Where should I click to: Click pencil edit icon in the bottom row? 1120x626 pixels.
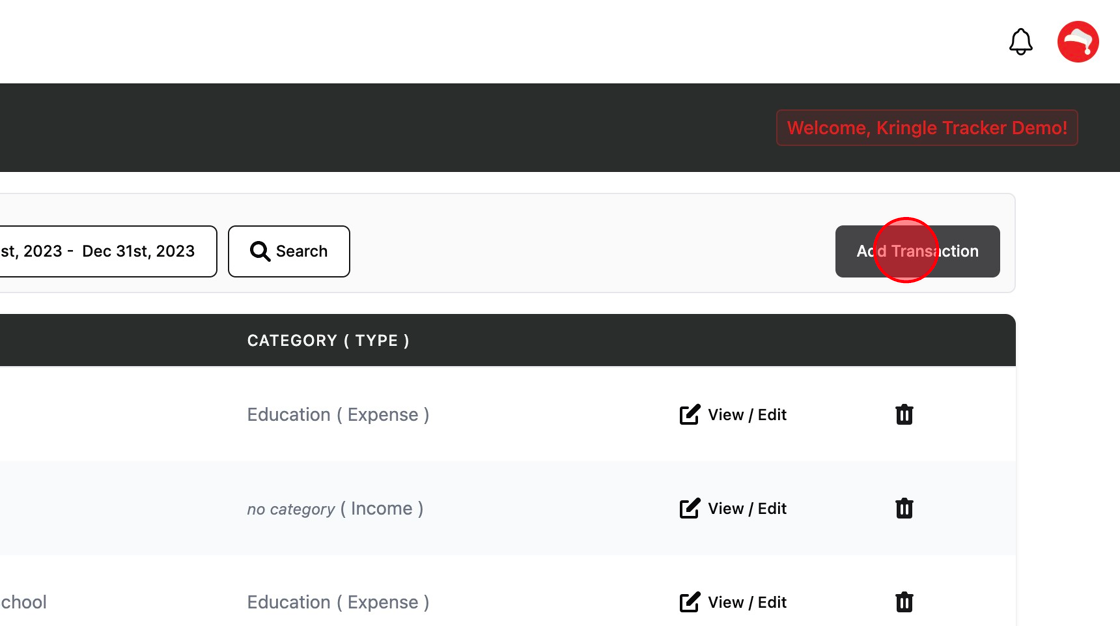(x=690, y=602)
